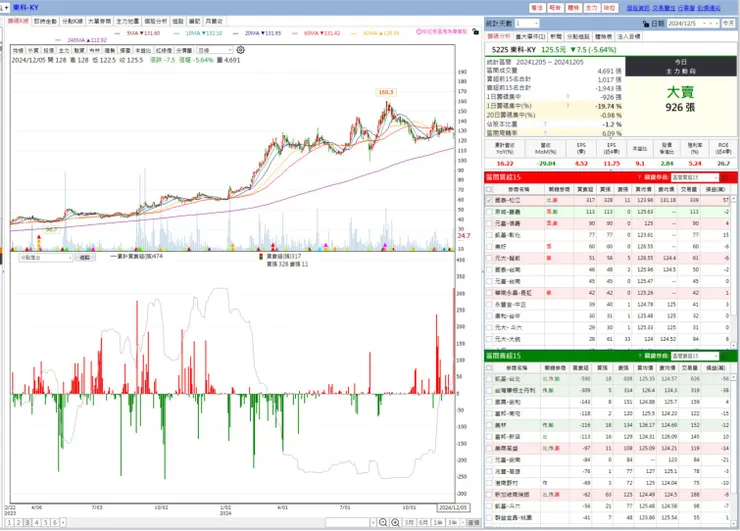740x531 pixels.
Task: Tick the checkbox for 凱基-台北
Action: click(x=489, y=379)
